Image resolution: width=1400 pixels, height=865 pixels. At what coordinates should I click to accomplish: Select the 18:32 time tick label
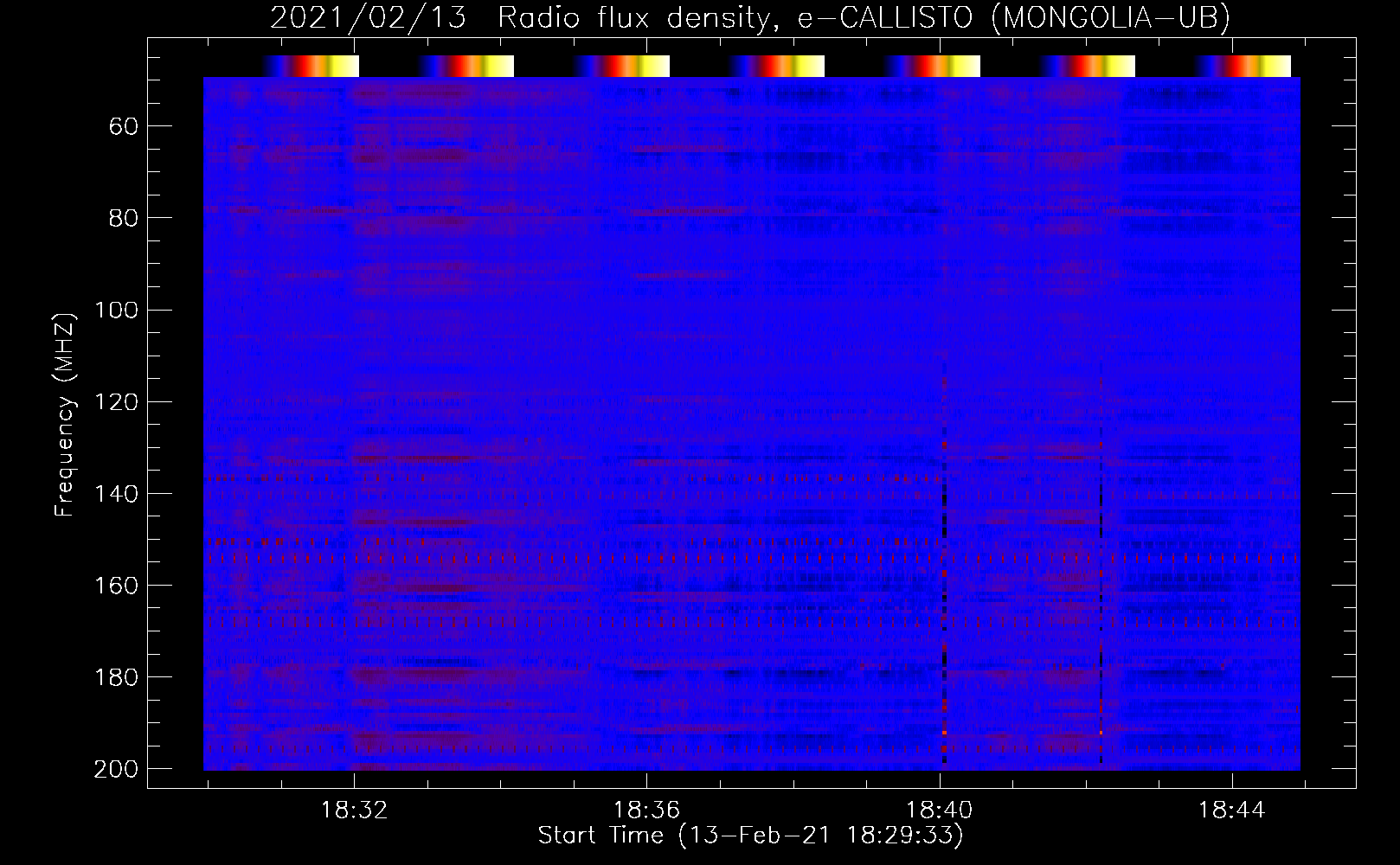tap(354, 811)
